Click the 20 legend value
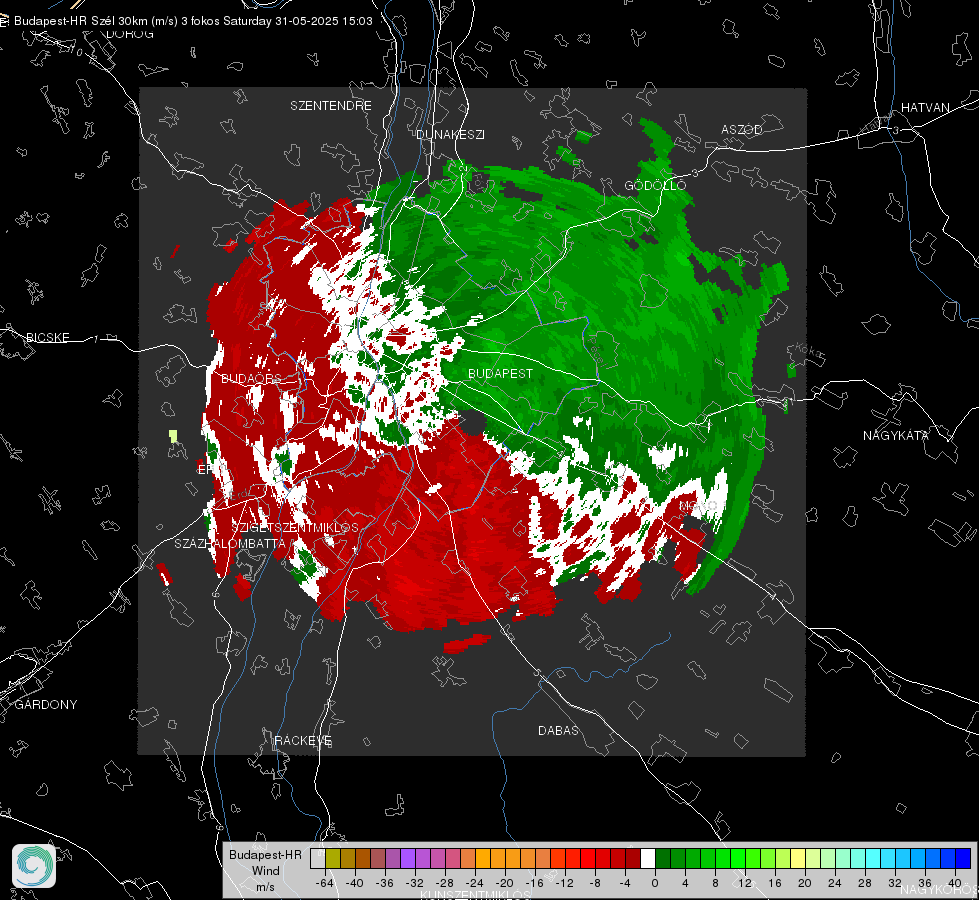This screenshot has height=900, width=979. (x=805, y=883)
